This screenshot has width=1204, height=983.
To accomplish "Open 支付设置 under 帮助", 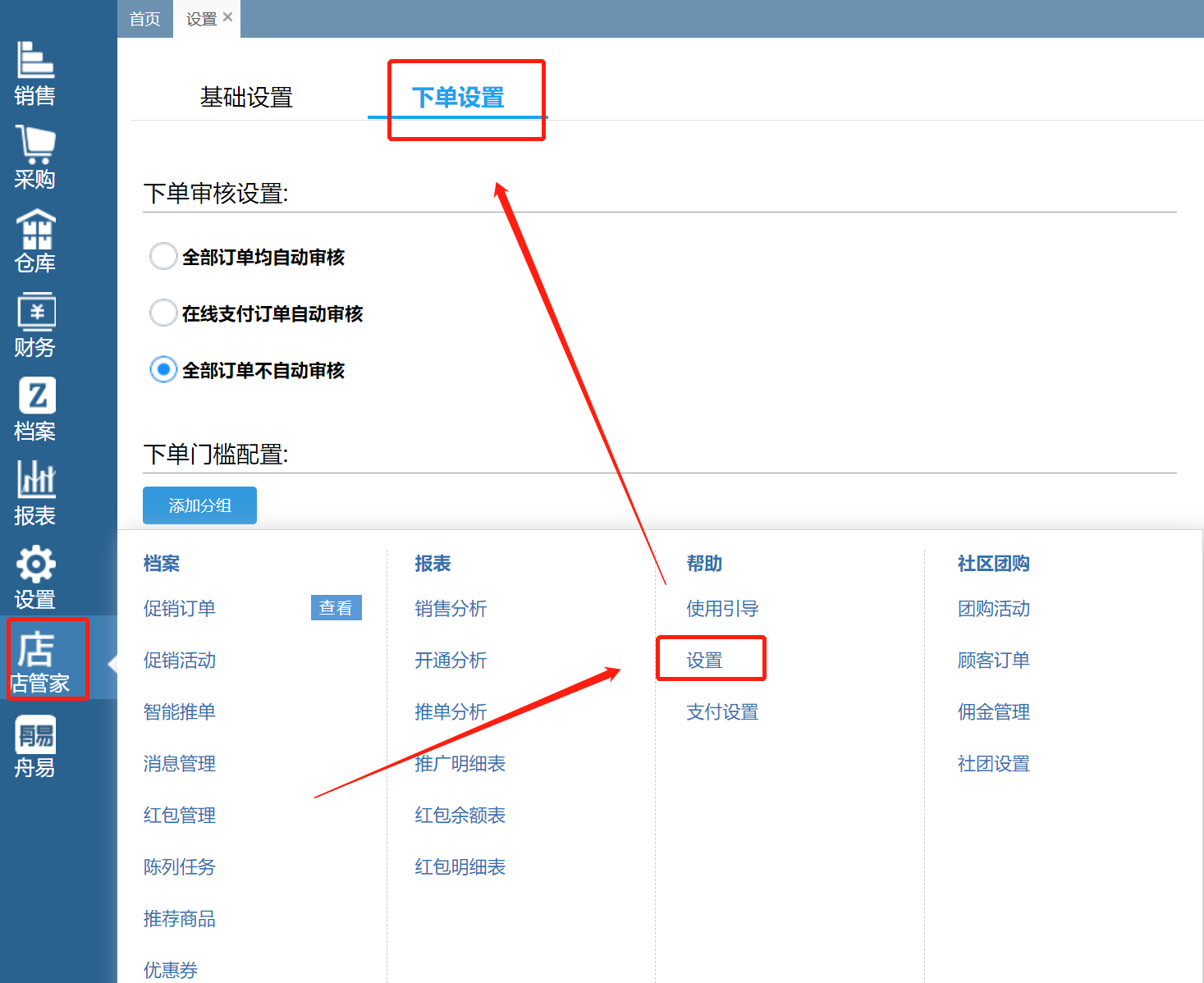I will [x=722, y=712].
